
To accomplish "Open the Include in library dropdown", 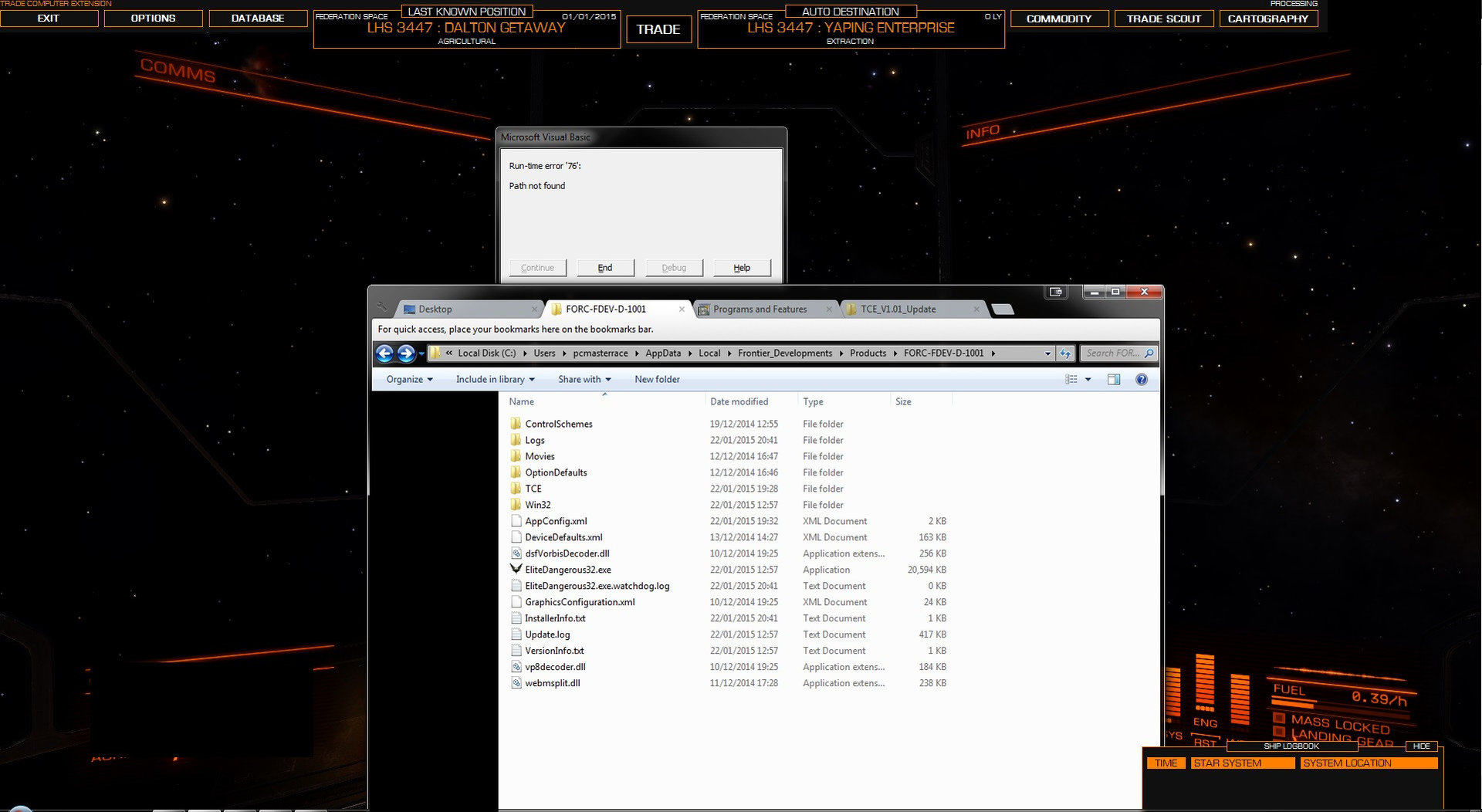I will point(495,379).
